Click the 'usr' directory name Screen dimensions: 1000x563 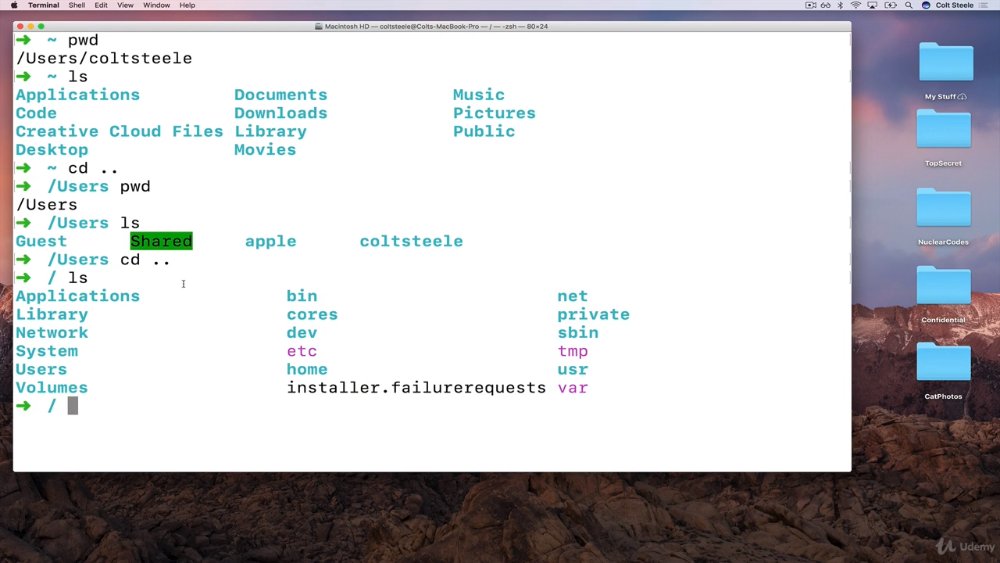tap(573, 369)
